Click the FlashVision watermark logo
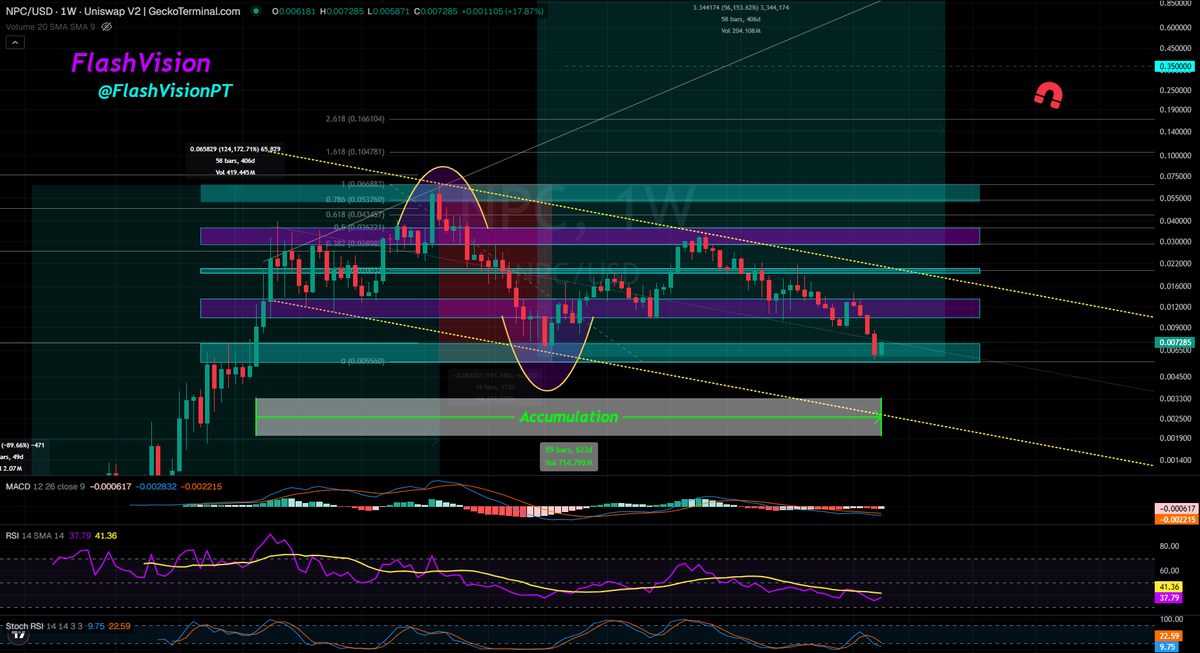 (138, 63)
